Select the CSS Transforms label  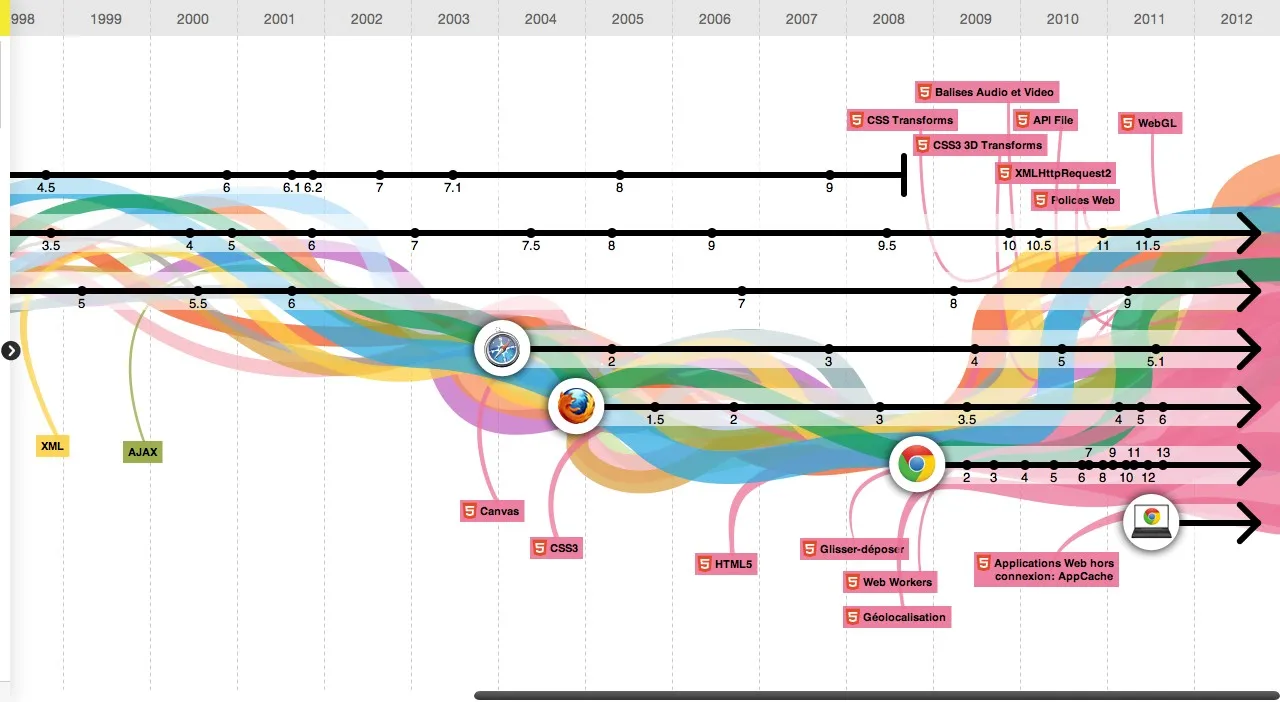(903, 120)
